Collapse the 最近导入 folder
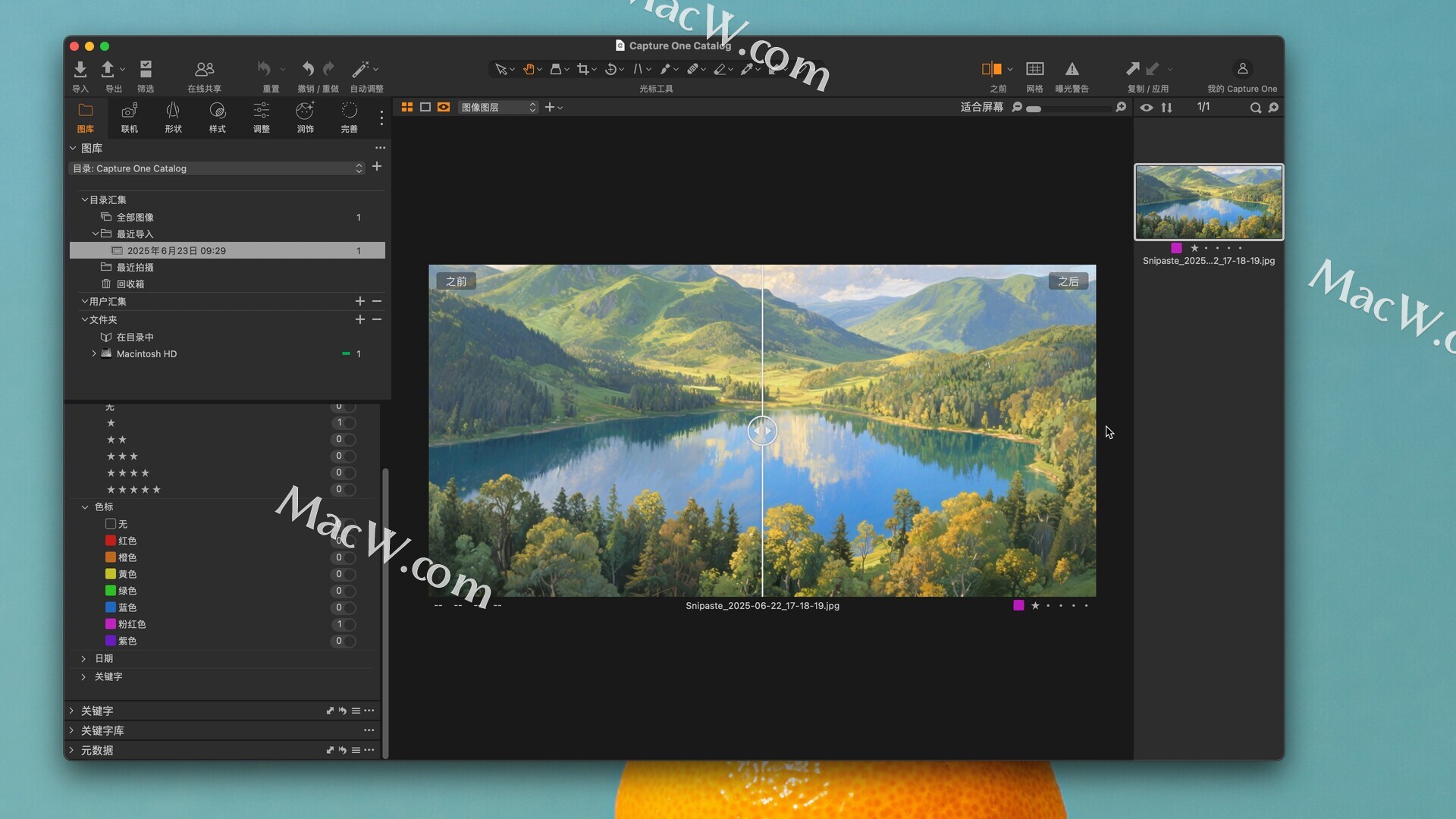 coord(96,234)
